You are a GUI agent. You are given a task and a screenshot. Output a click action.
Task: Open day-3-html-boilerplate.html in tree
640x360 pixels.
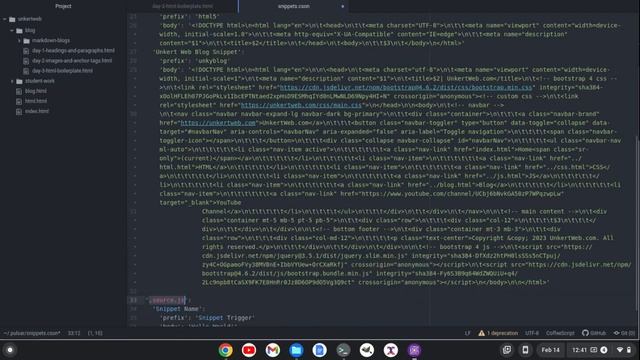[x=62, y=71]
